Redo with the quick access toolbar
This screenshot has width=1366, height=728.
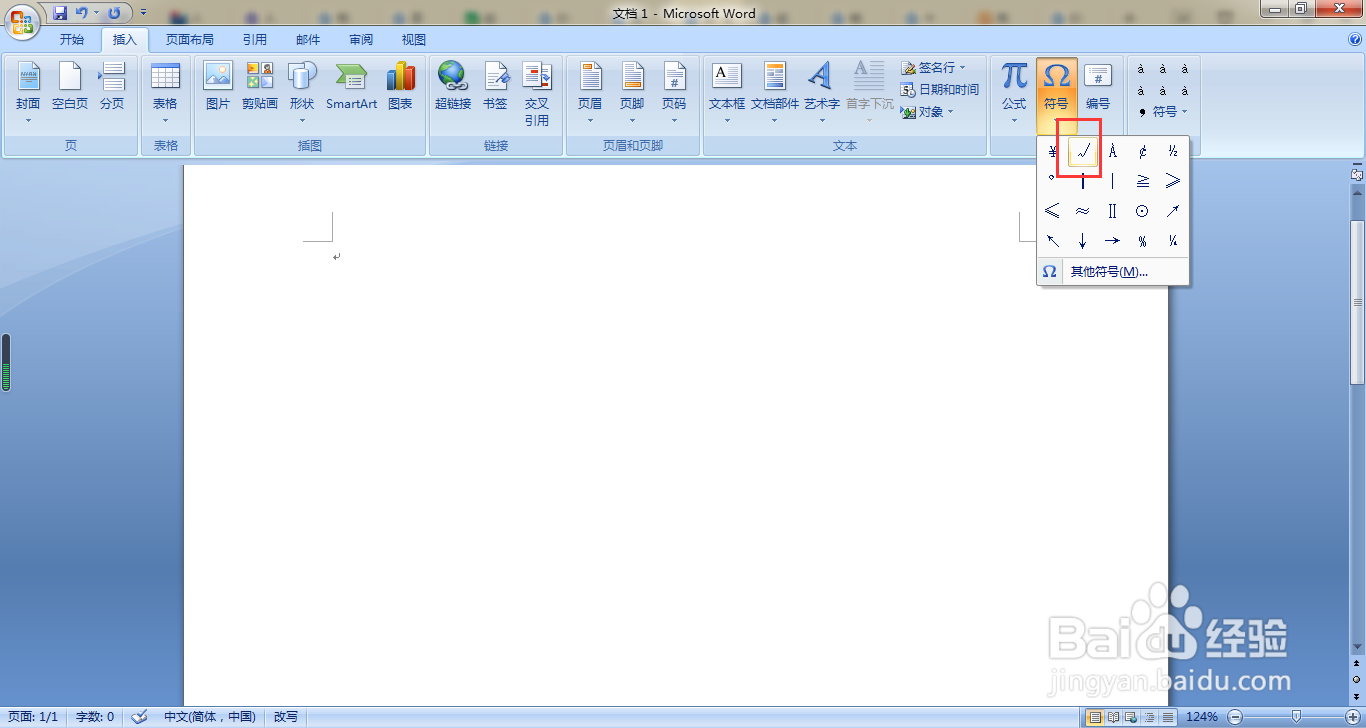pyautogui.click(x=114, y=13)
